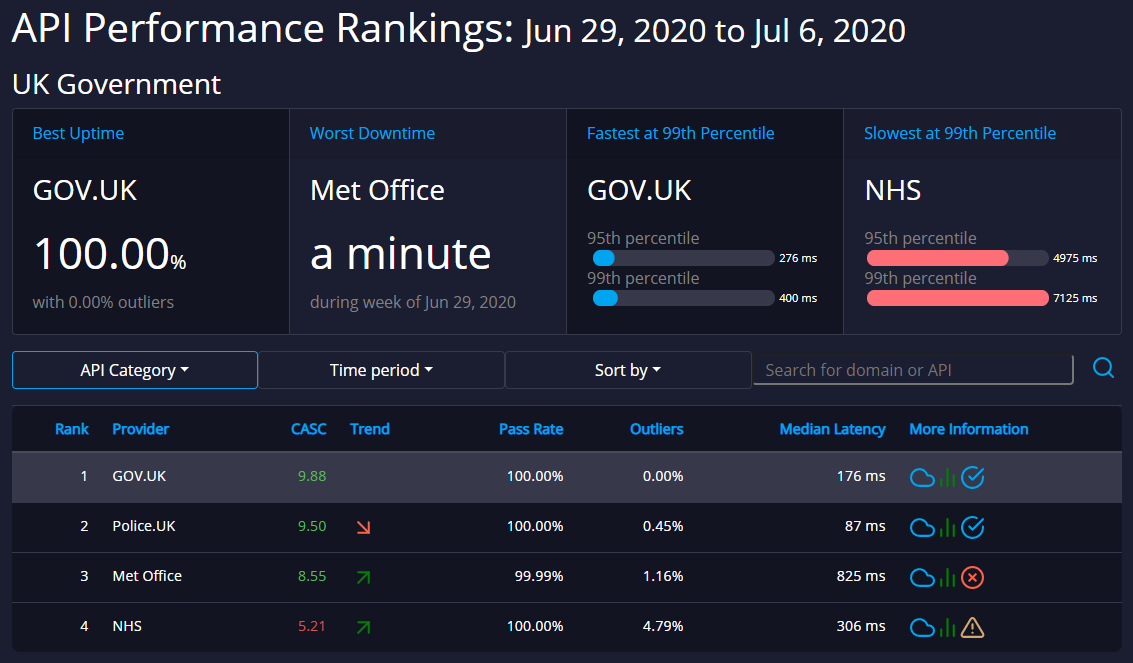Click the 100.00% uptime figure
1133x663 pixels.
click(110, 254)
